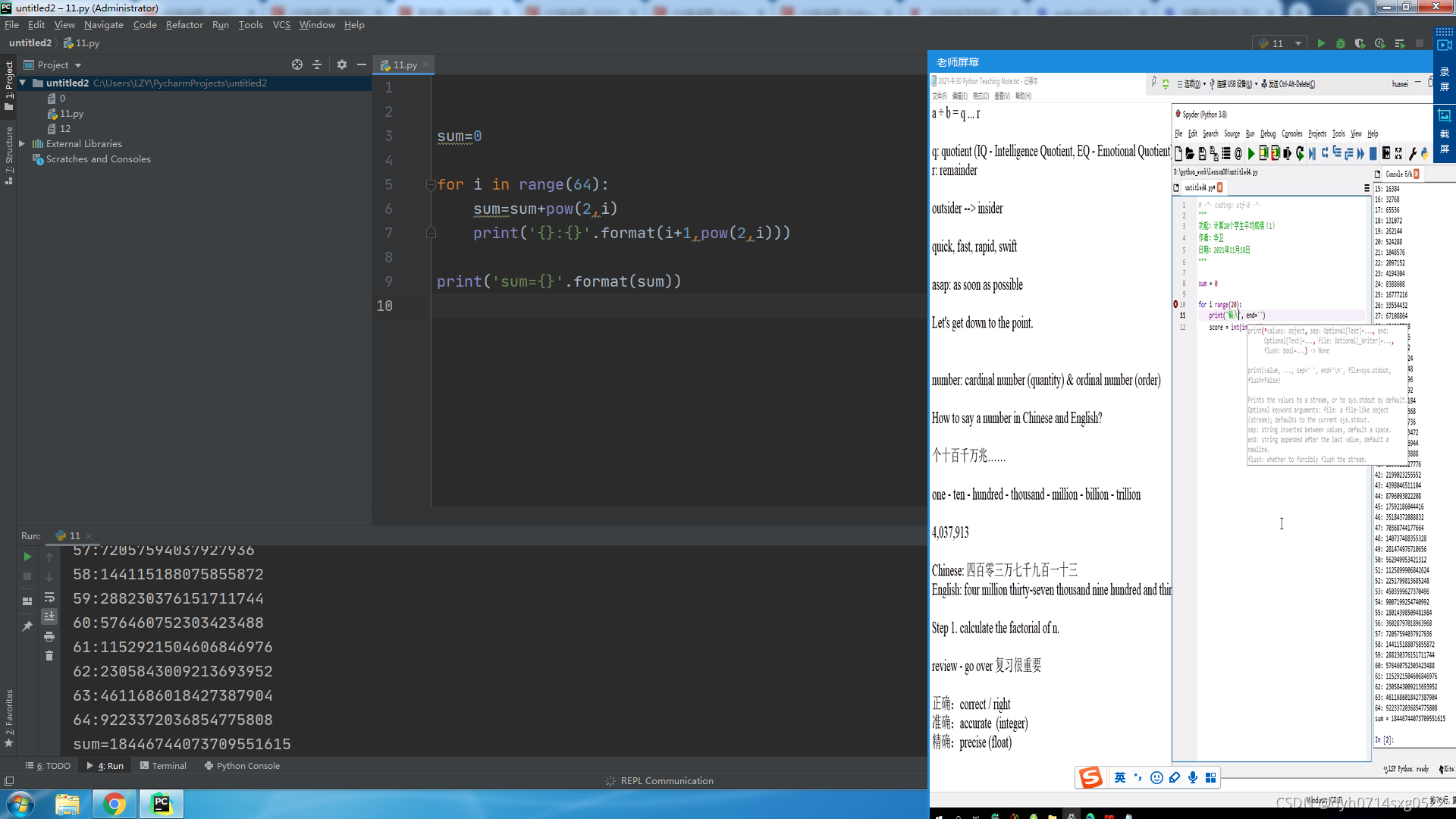Open the Terminal tool window

[163, 766]
